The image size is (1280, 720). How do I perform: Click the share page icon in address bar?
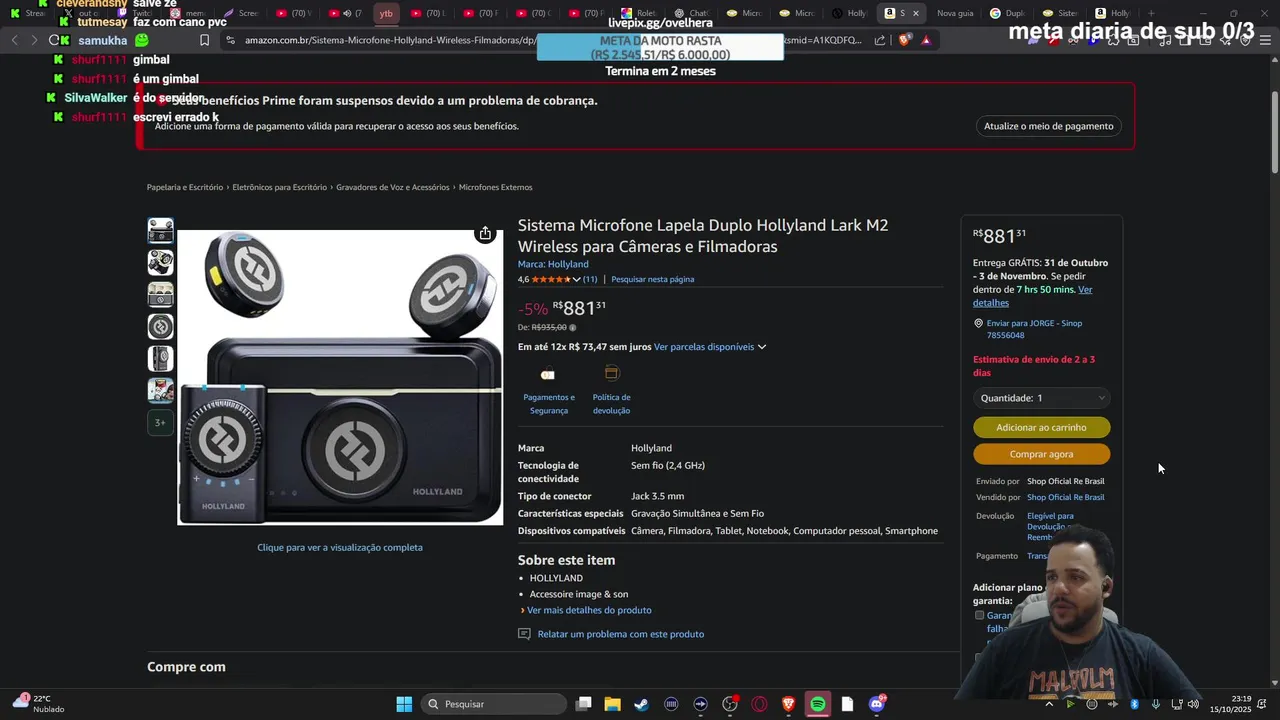(x=880, y=40)
